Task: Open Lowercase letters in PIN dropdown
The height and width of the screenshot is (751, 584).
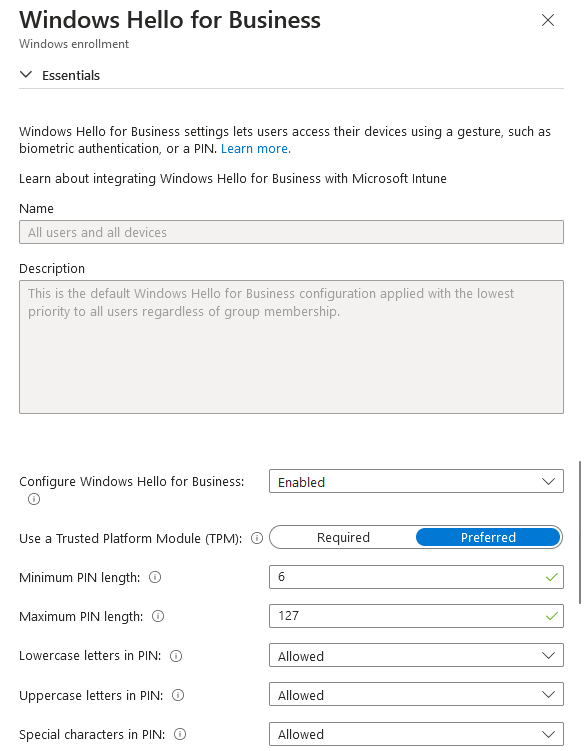Action: click(416, 656)
